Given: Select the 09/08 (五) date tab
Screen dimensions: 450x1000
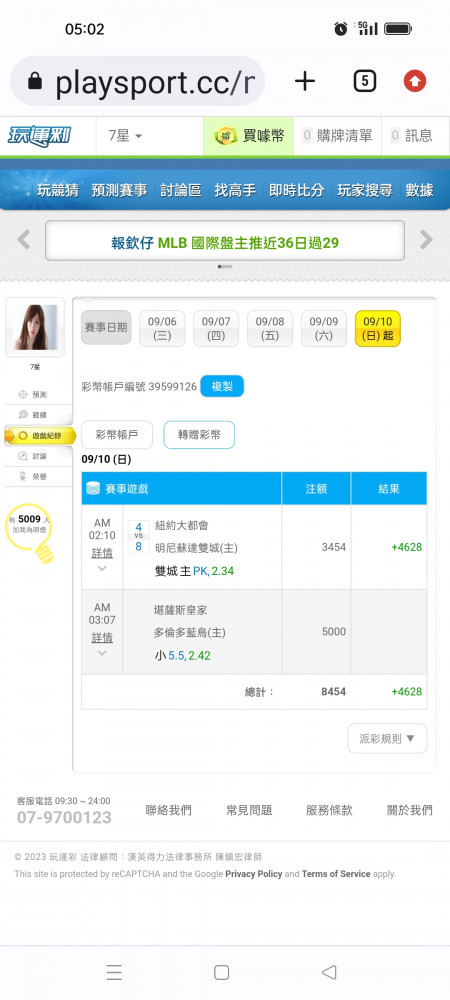Looking at the screenshot, I should (x=270, y=328).
